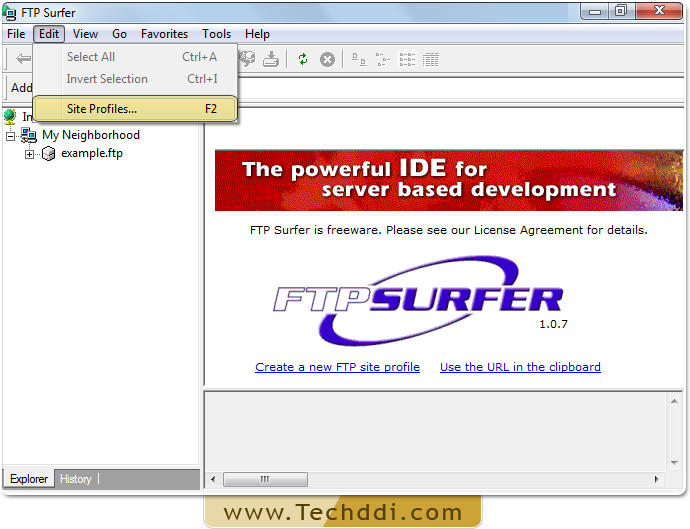The height and width of the screenshot is (529, 690).
Task: Click the Stop (X circle) toolbar icon
Action: [327, 59]
